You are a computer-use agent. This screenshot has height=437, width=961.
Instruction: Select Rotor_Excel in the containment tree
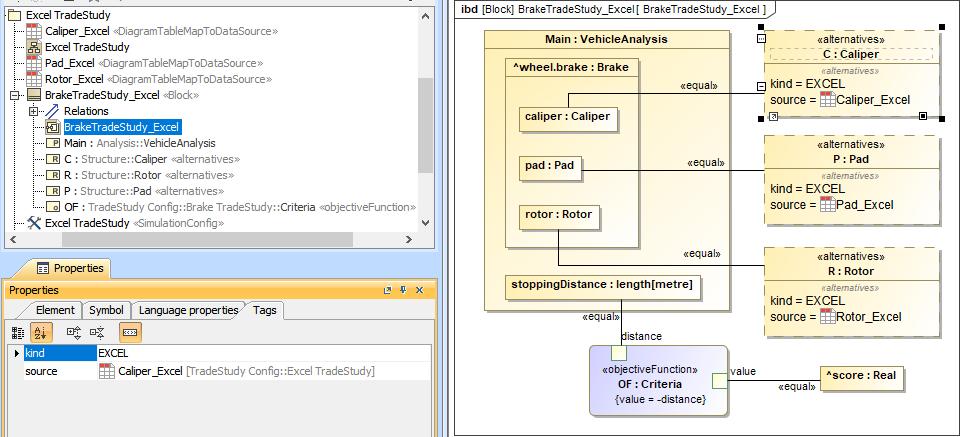[x=75, y=79]
